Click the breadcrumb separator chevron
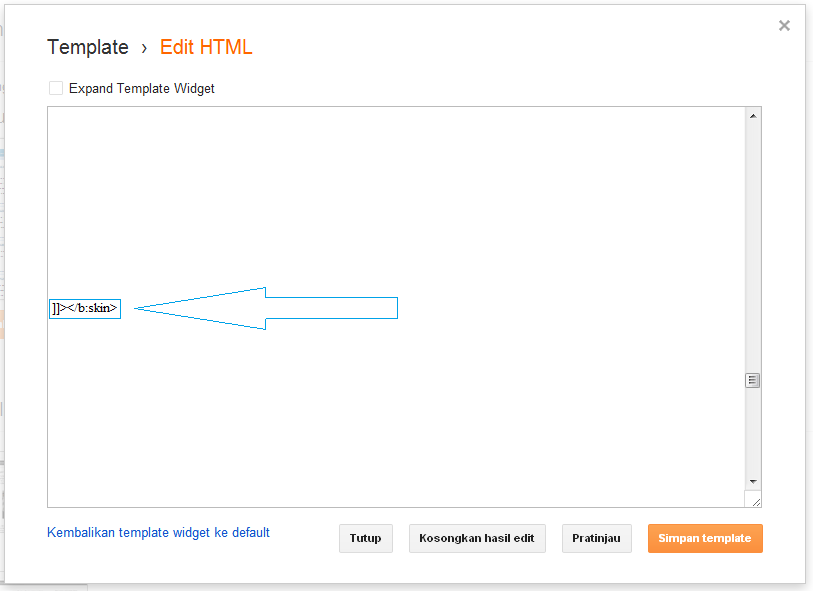 tap(144, 48)
